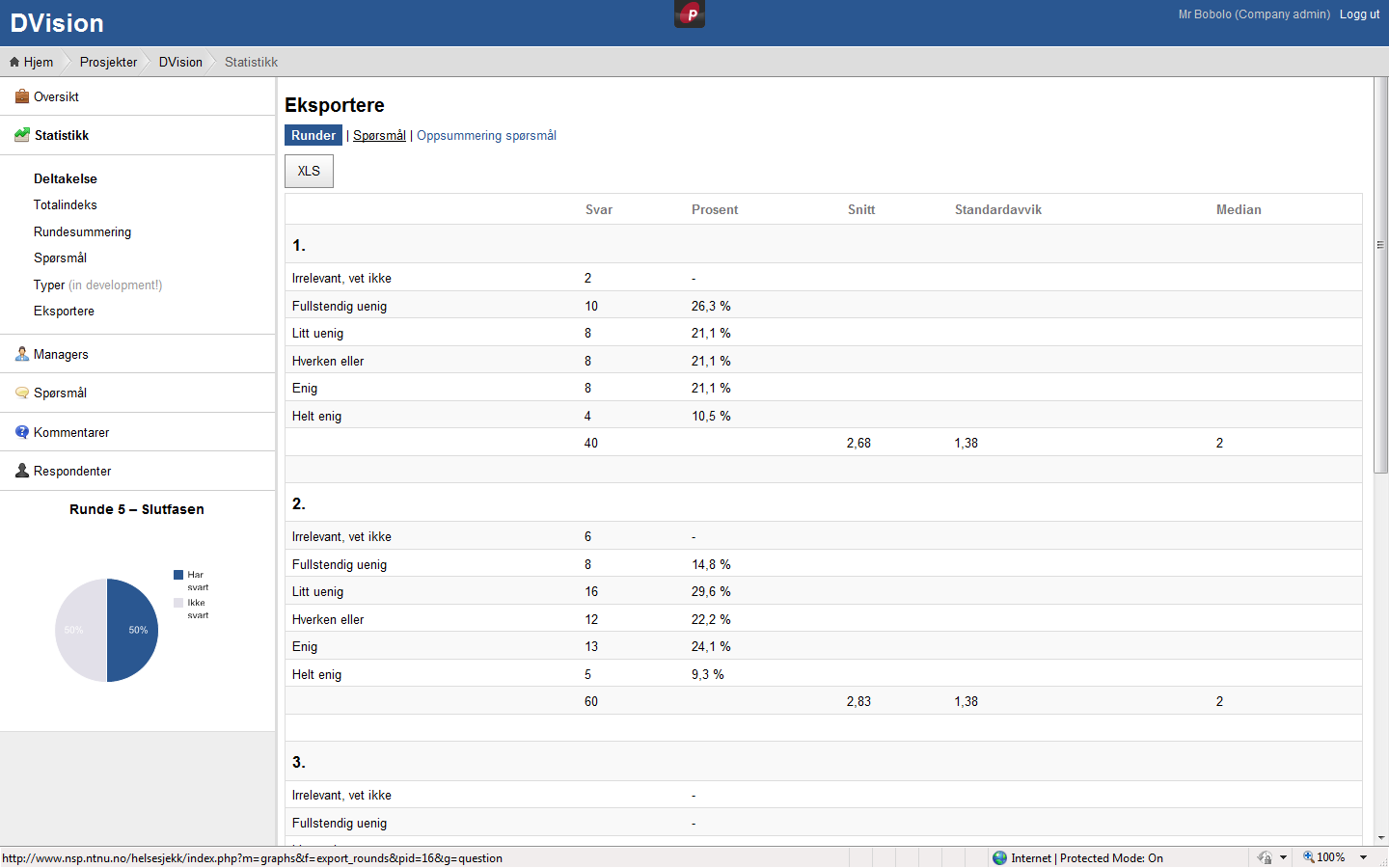Open the DVision breadcrumb link
Viewport: 1389px width, 868px height.
pos(180,62)
